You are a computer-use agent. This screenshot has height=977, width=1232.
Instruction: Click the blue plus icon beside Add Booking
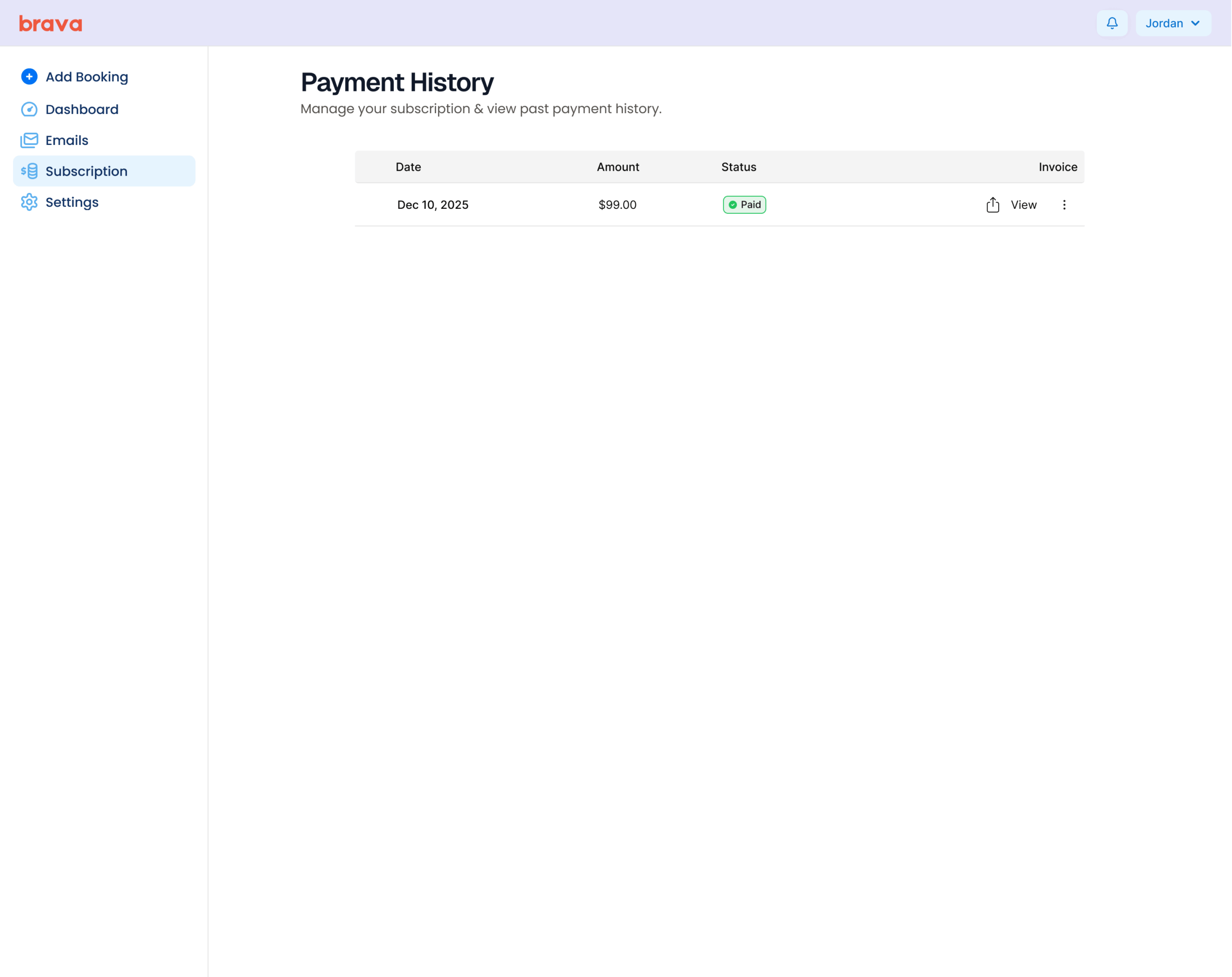coord(29,77)
